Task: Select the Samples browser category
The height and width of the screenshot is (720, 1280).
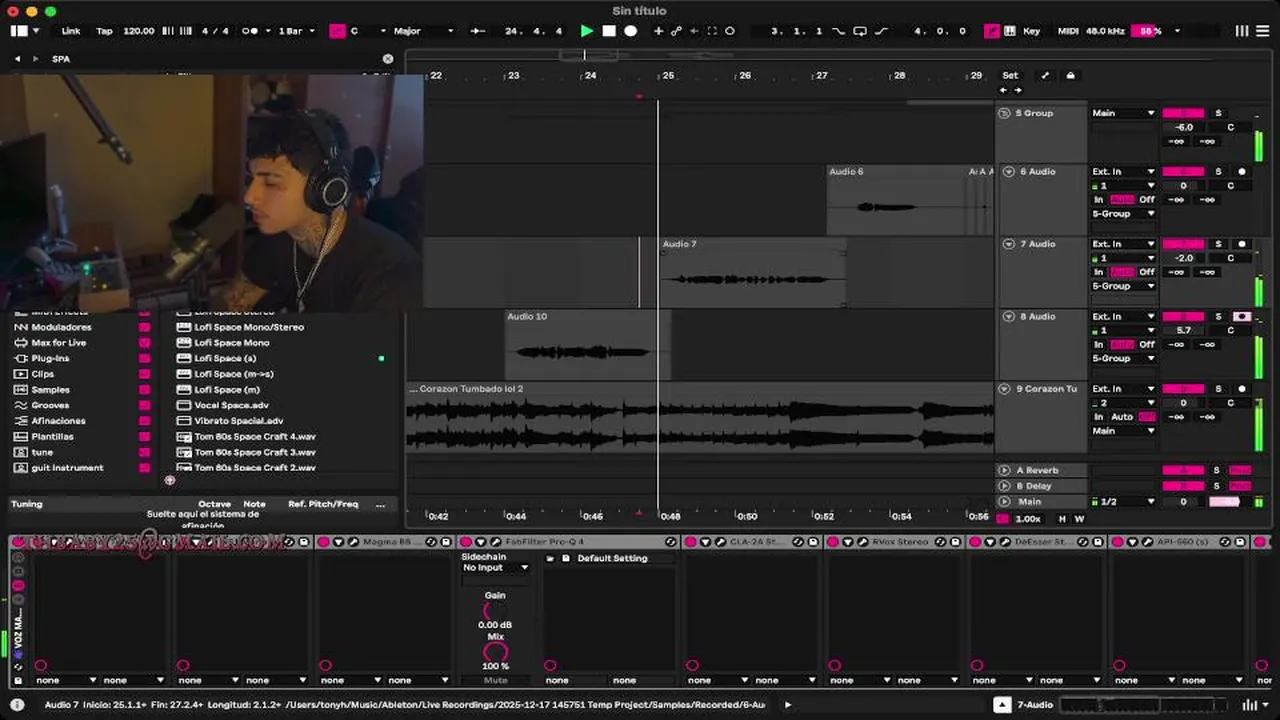Action: pyautogui.click(x=50, y=390)
